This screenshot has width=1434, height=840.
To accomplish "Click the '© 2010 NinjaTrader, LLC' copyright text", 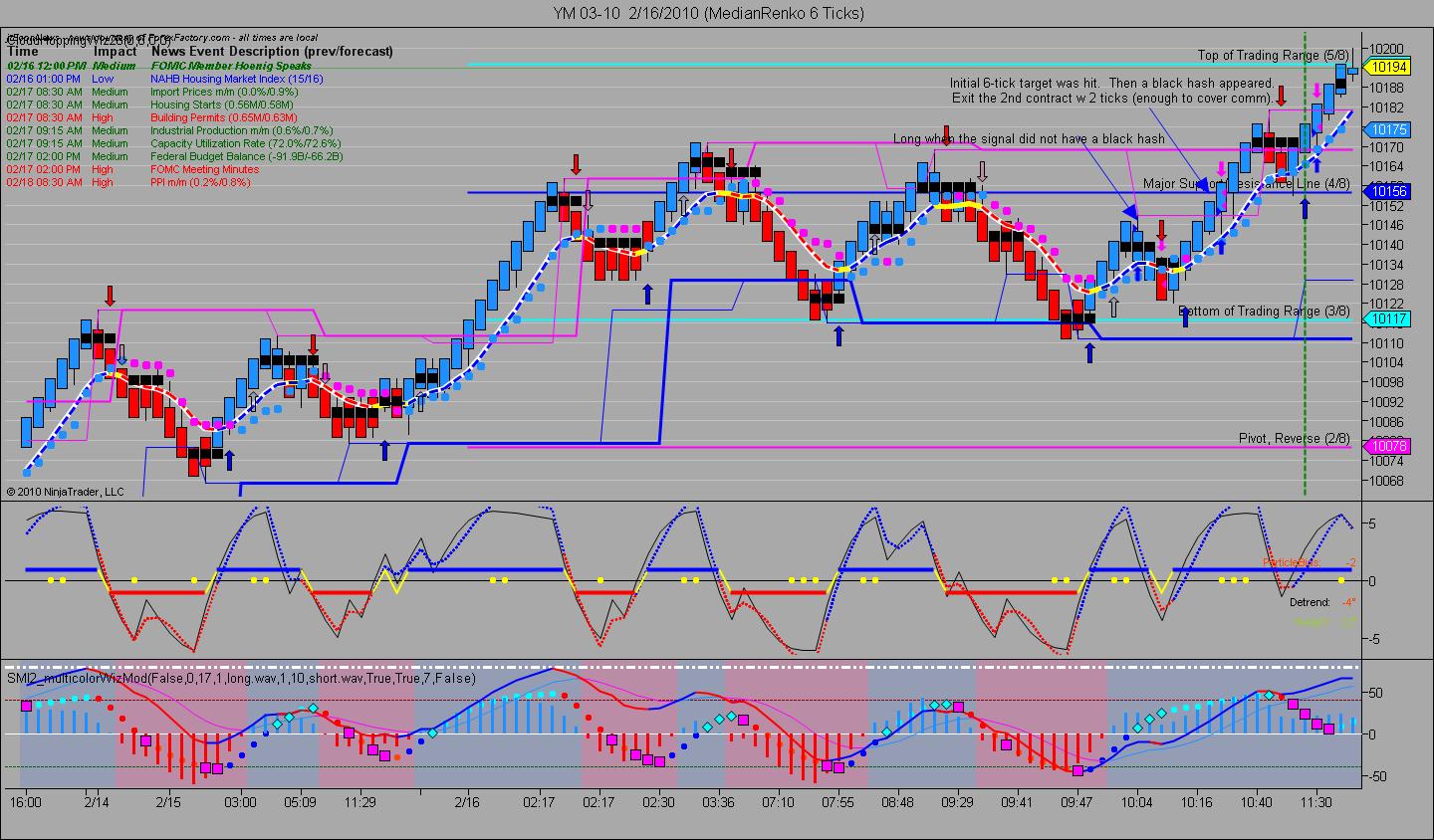I will tap(65, 492).
